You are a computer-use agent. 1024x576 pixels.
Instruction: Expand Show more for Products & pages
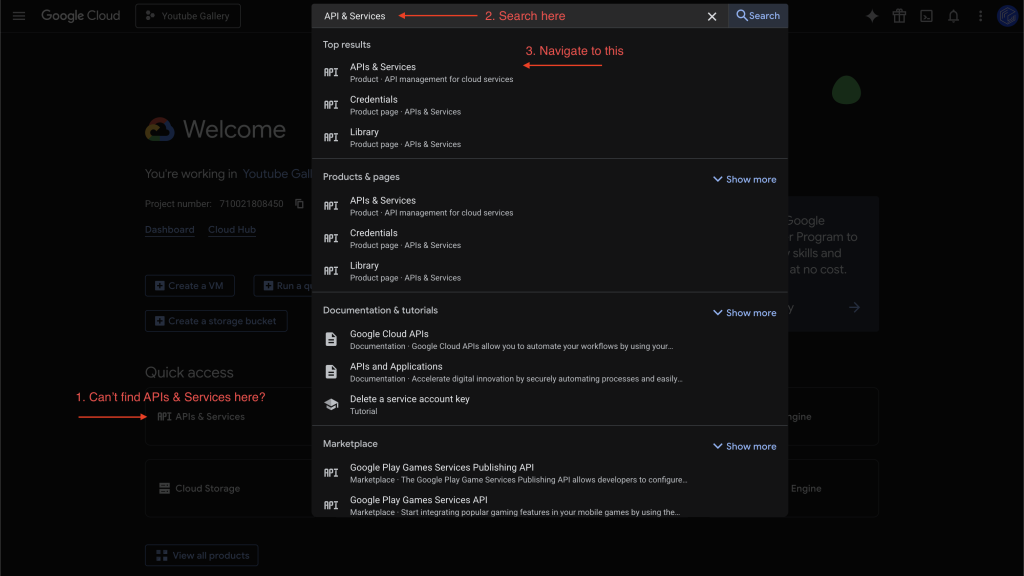(744, 180)
